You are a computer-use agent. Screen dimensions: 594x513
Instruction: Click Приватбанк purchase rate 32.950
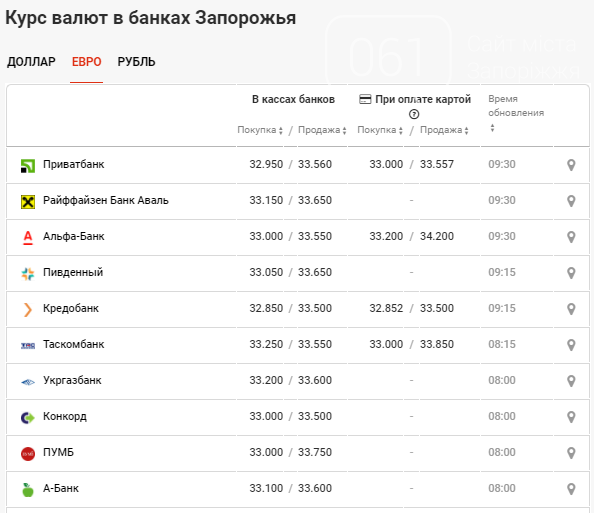(x=266, y=164)
